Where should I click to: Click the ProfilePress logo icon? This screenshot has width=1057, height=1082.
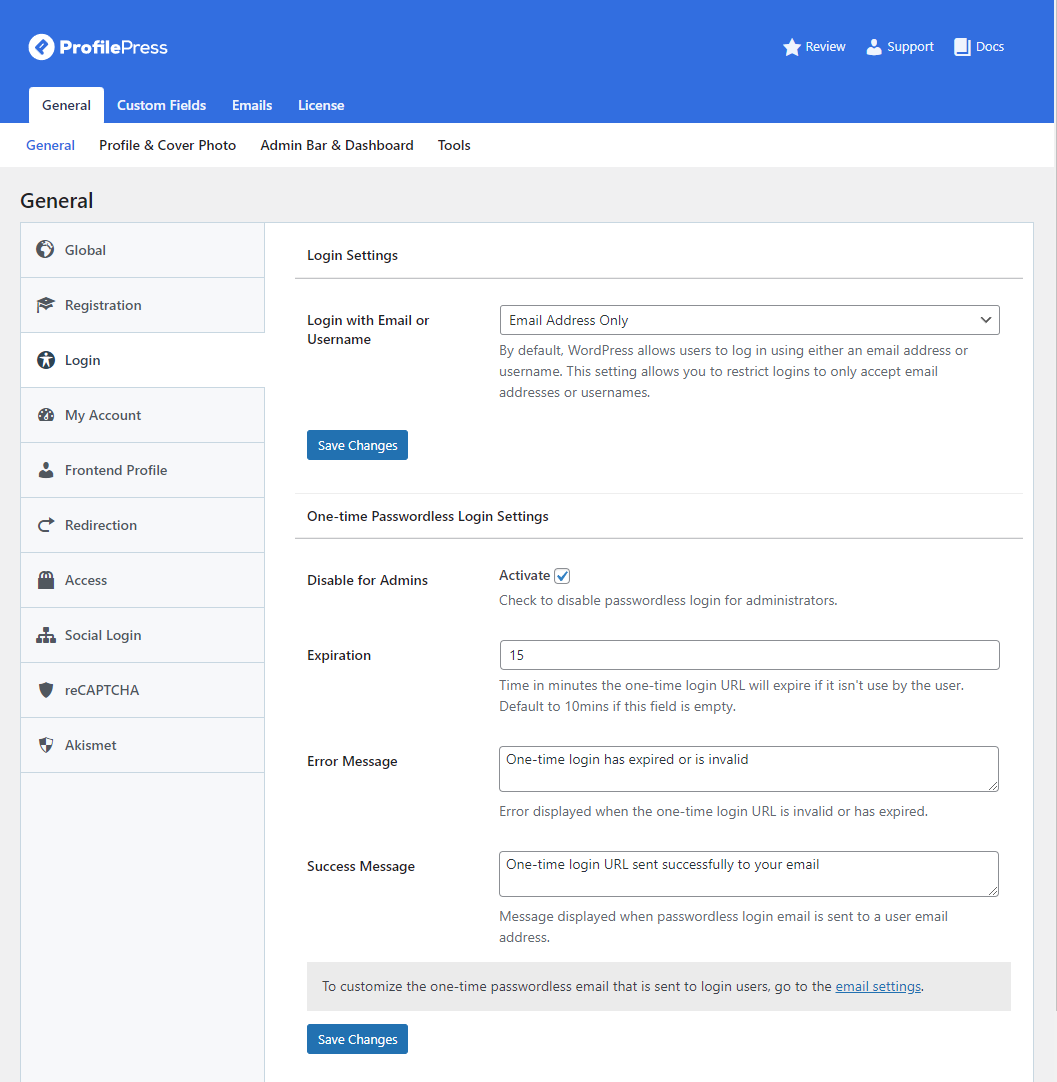pos(41,47)
